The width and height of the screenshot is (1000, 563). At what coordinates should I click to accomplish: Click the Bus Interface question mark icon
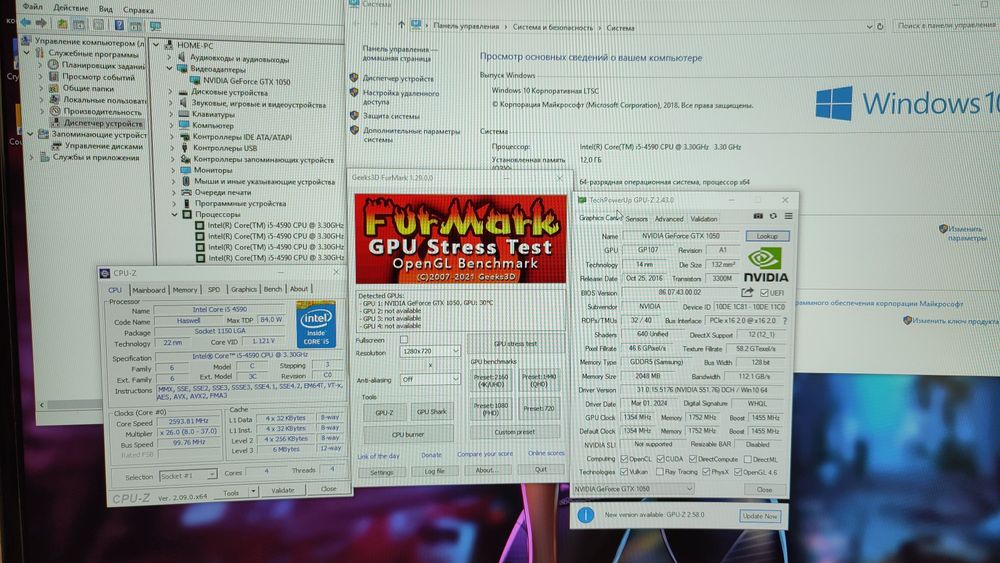(784, 321)
